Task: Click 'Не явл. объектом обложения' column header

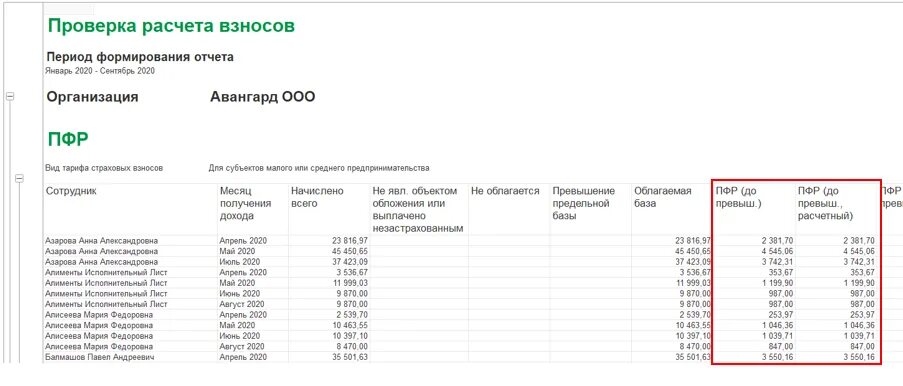Action: [x=418, y=210]
